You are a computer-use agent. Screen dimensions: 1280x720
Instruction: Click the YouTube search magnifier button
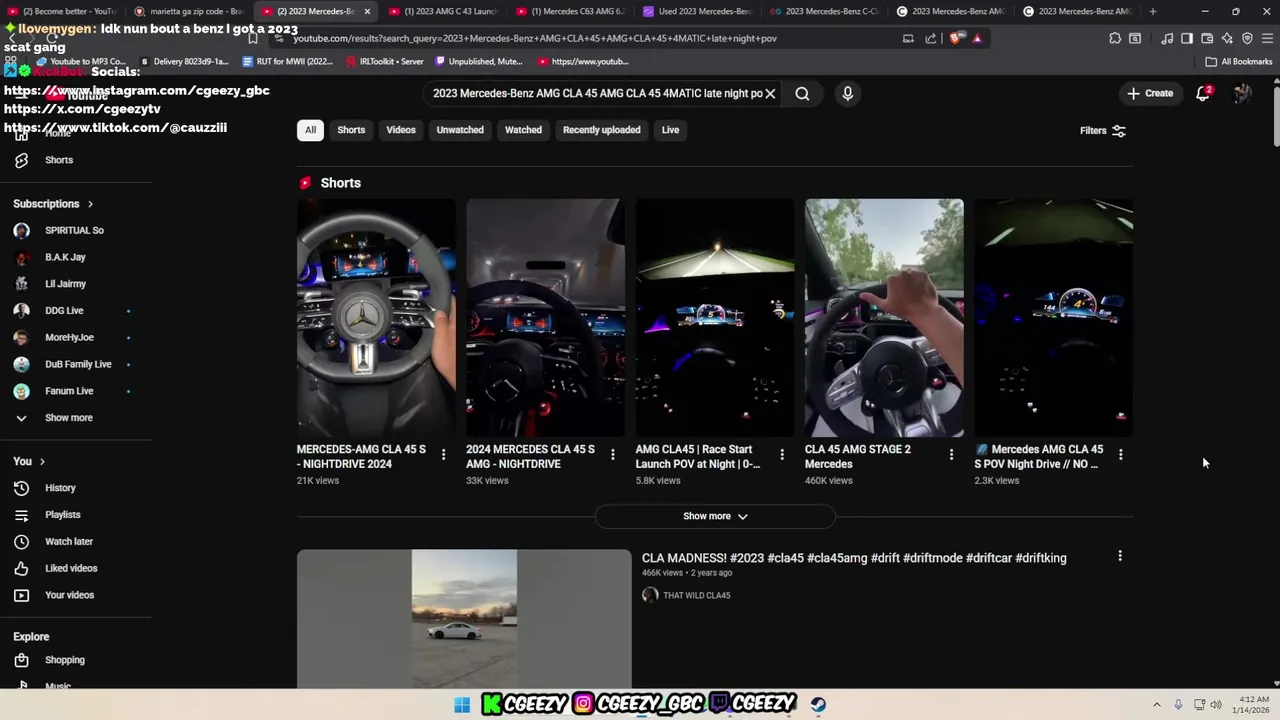[x=802, y=93]
